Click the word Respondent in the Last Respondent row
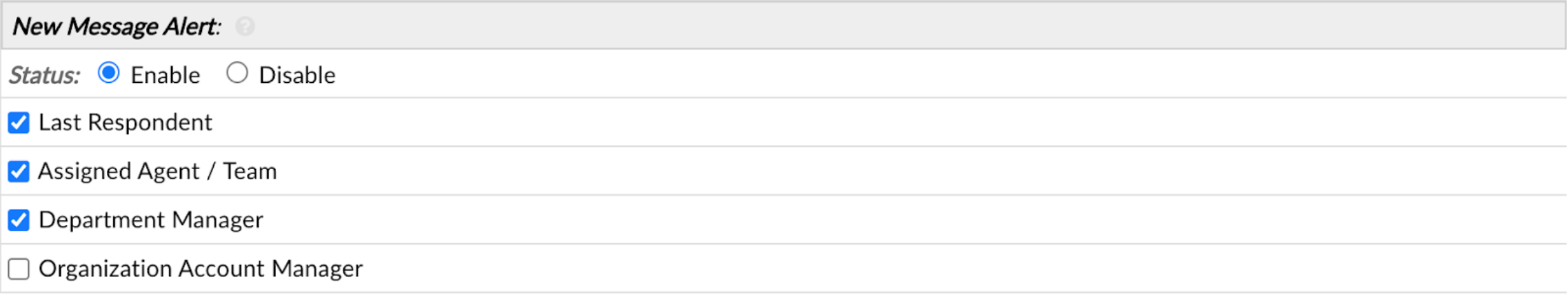The height and width of the screenshot is (301, 1568). [x=150, y=123]
